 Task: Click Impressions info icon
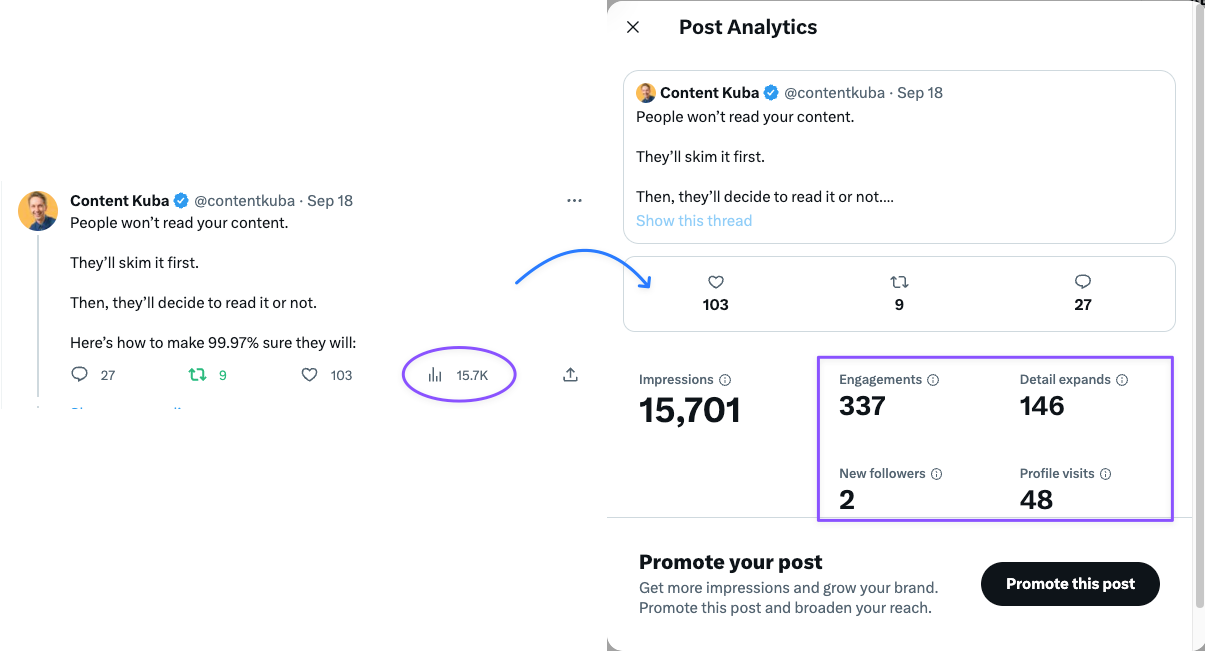tap(725, 380)
